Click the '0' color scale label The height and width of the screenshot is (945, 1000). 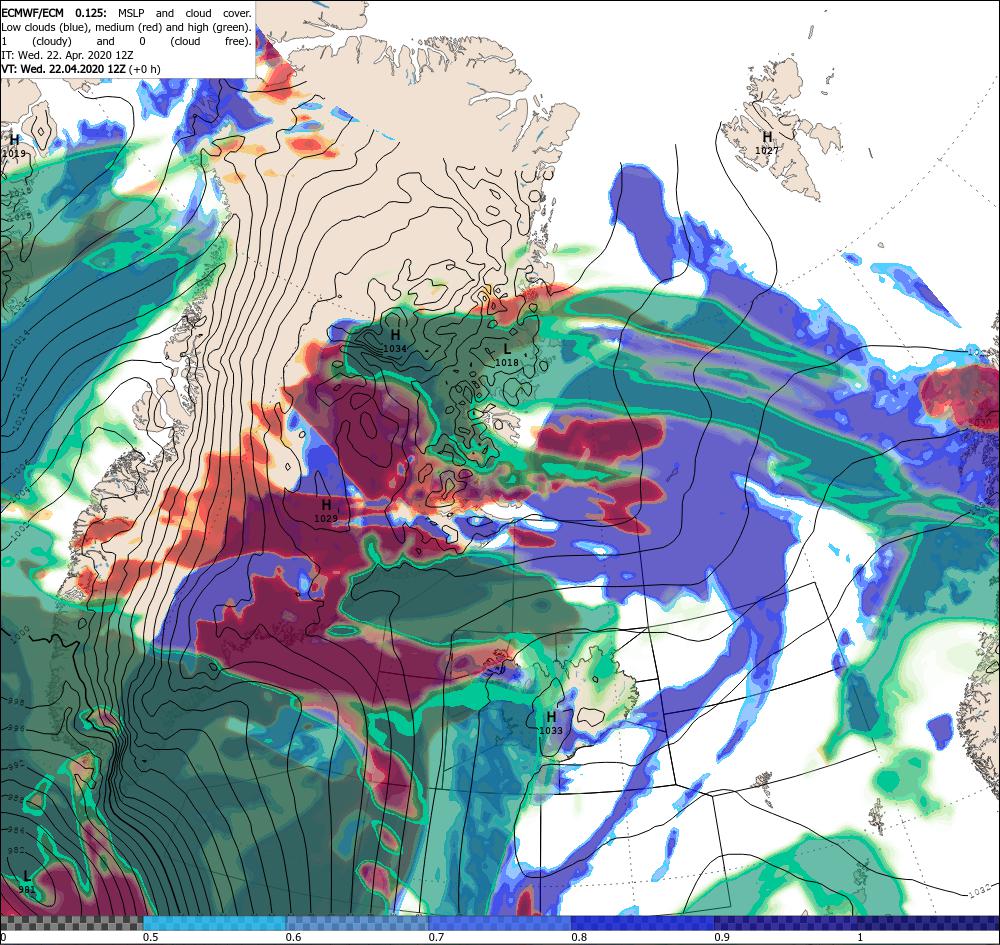pos(3,937)
